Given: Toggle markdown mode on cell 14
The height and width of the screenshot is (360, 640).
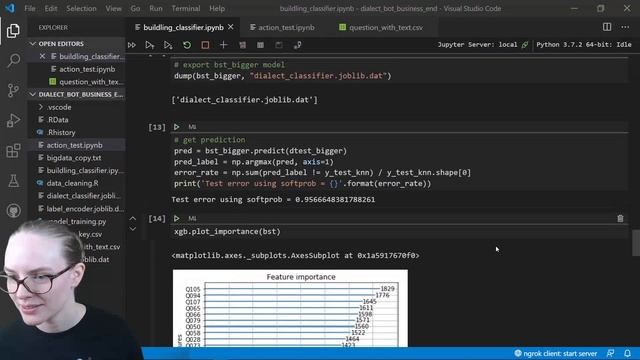Looking at the screenshot, I should pyautogui.click(x=192, y=218).
